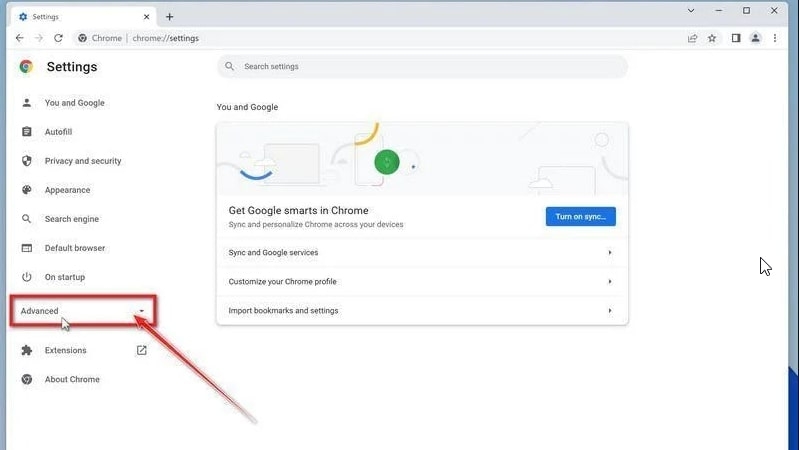Click 'Get Google smarts in Chrome' heading
The width and height of the screenshot is (799, 450).
tap(299, 210)
